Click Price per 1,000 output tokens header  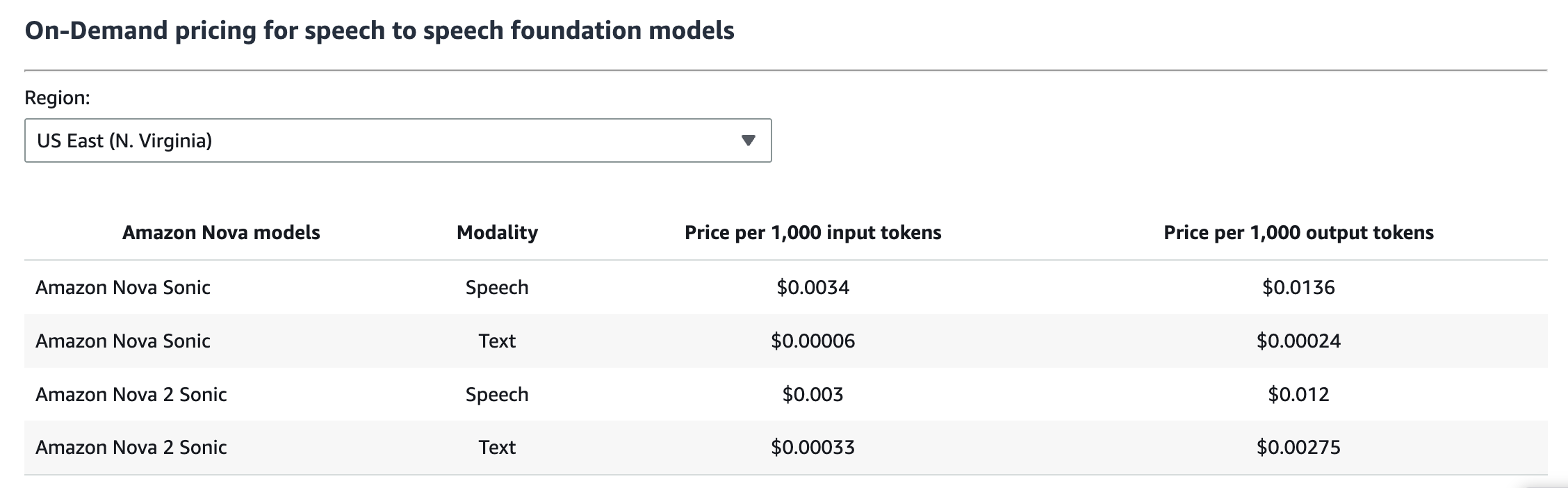pos(1298,232)
